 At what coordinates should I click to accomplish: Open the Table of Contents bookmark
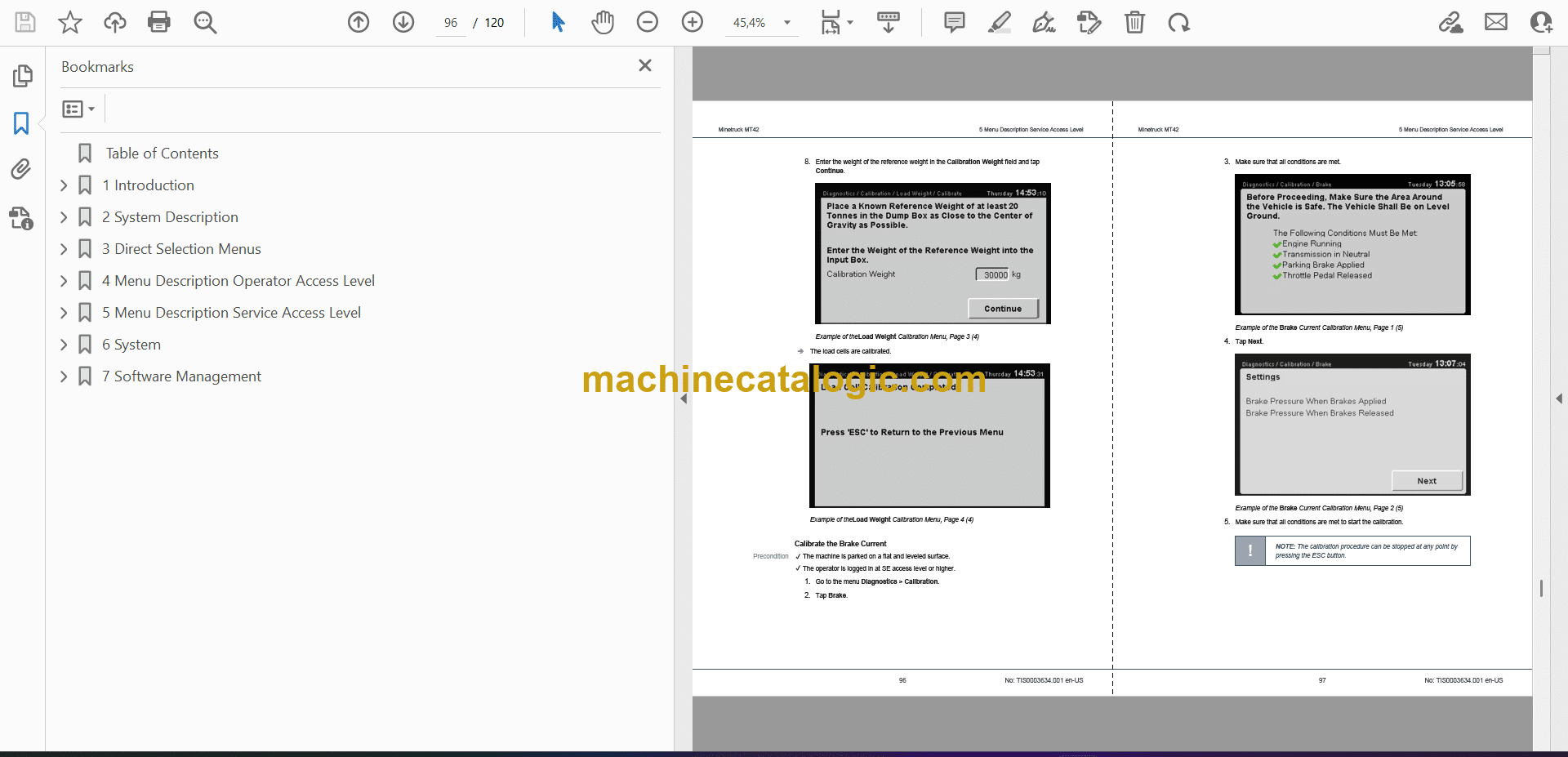[x=162, y=154]
